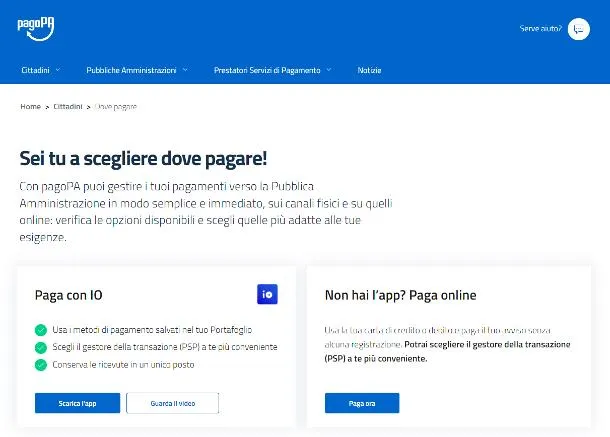Click the pagoPA logo

tap(36, 29)
